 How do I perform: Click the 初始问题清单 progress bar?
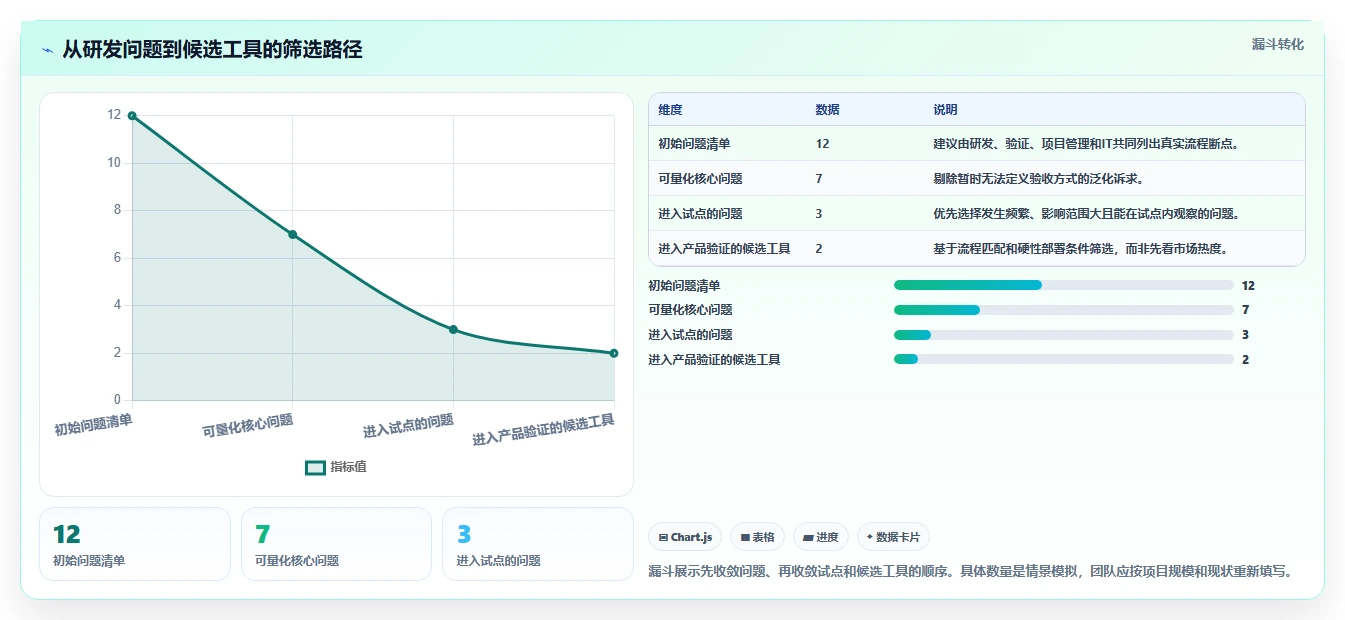point(1063,285)
